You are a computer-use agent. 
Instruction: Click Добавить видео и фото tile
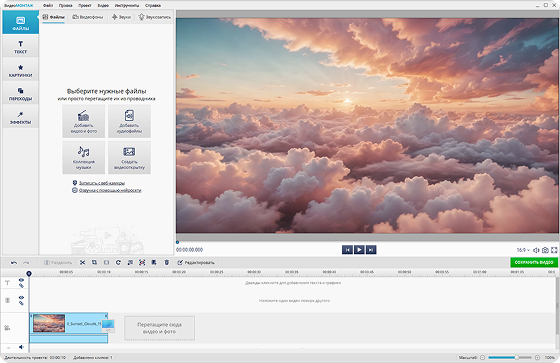click(x=84, y=121)
